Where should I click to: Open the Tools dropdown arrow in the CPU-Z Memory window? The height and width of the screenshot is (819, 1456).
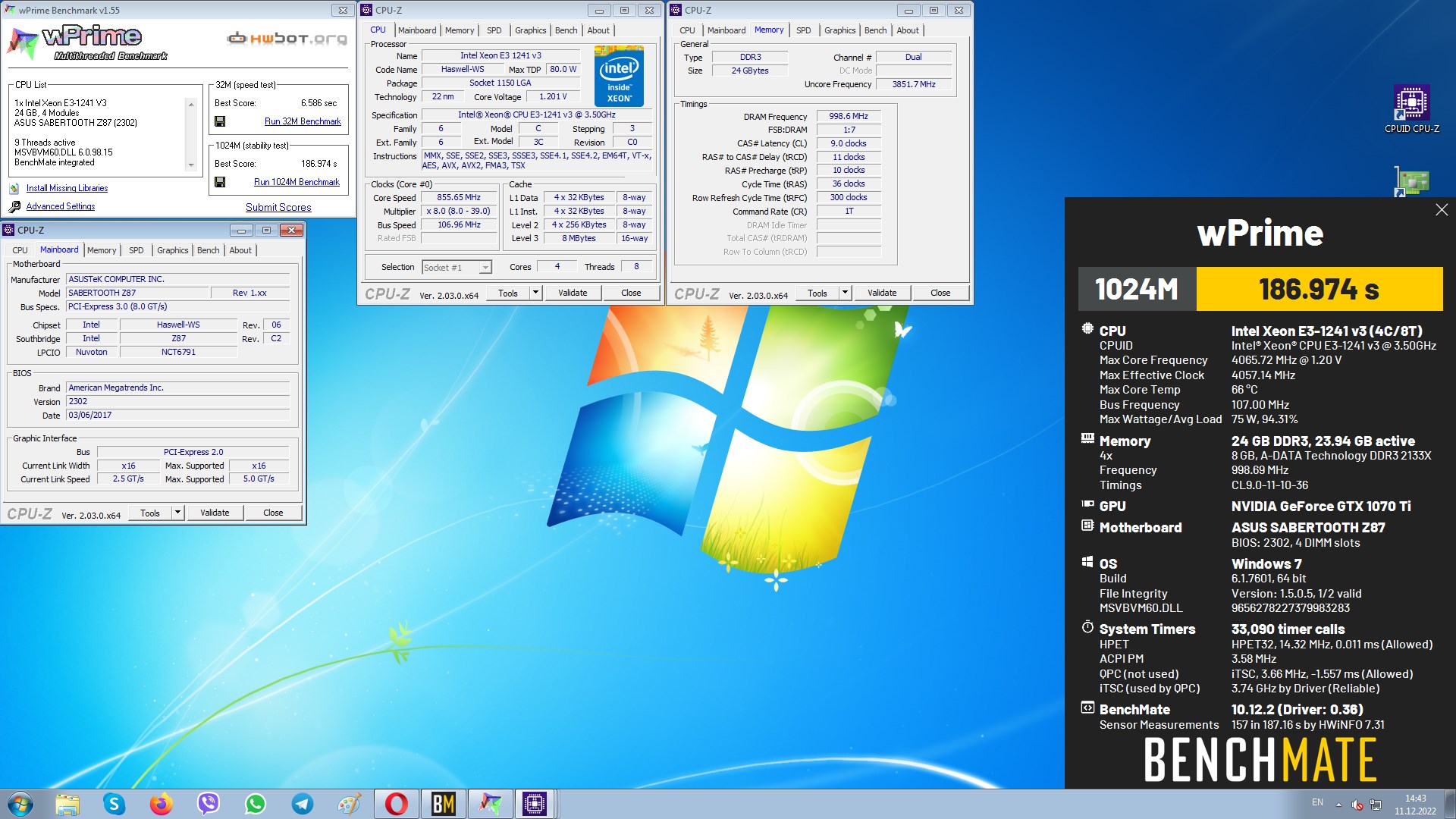tap(845, 293)
